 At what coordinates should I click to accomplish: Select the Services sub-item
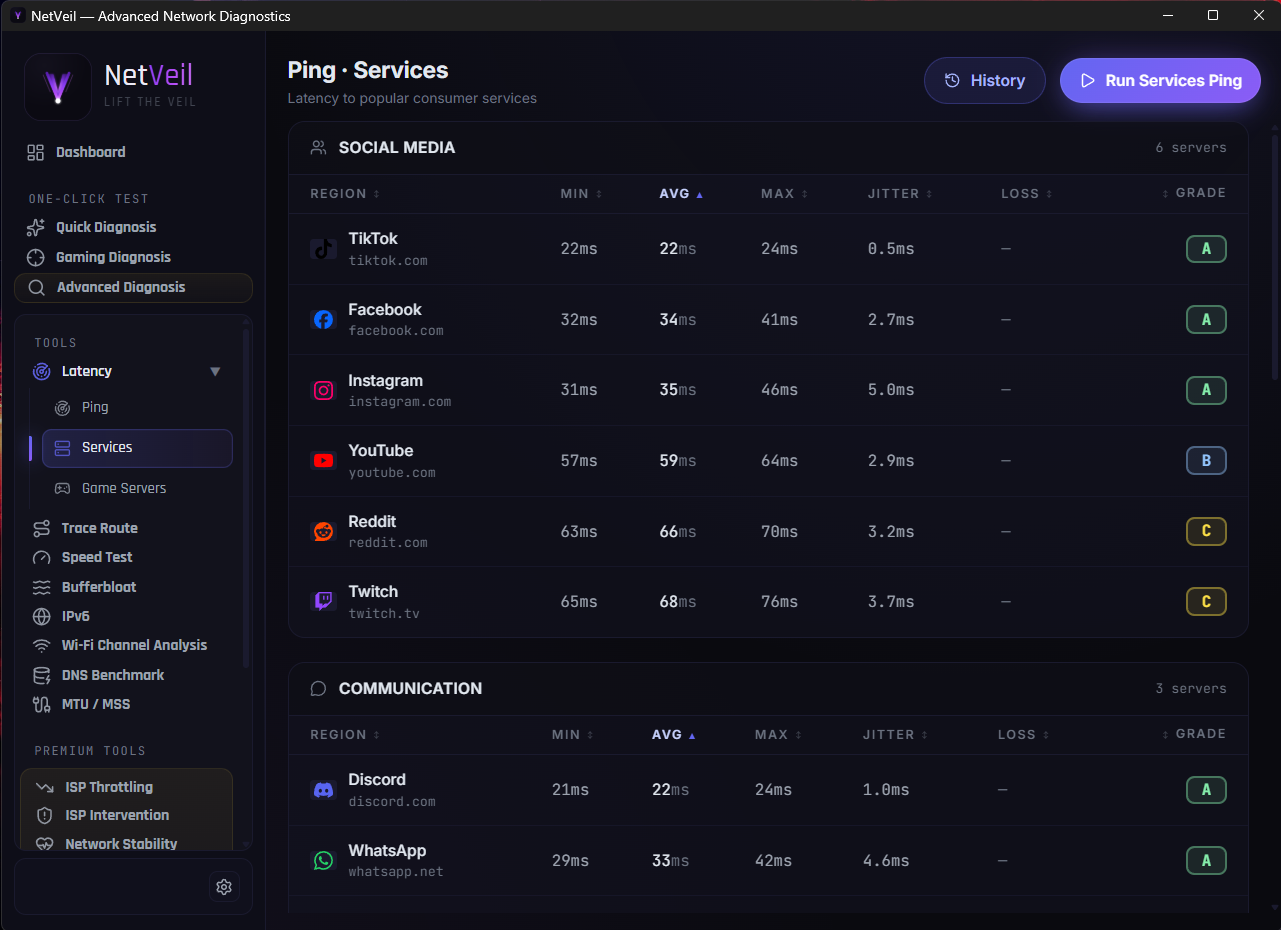pos(137,448)
